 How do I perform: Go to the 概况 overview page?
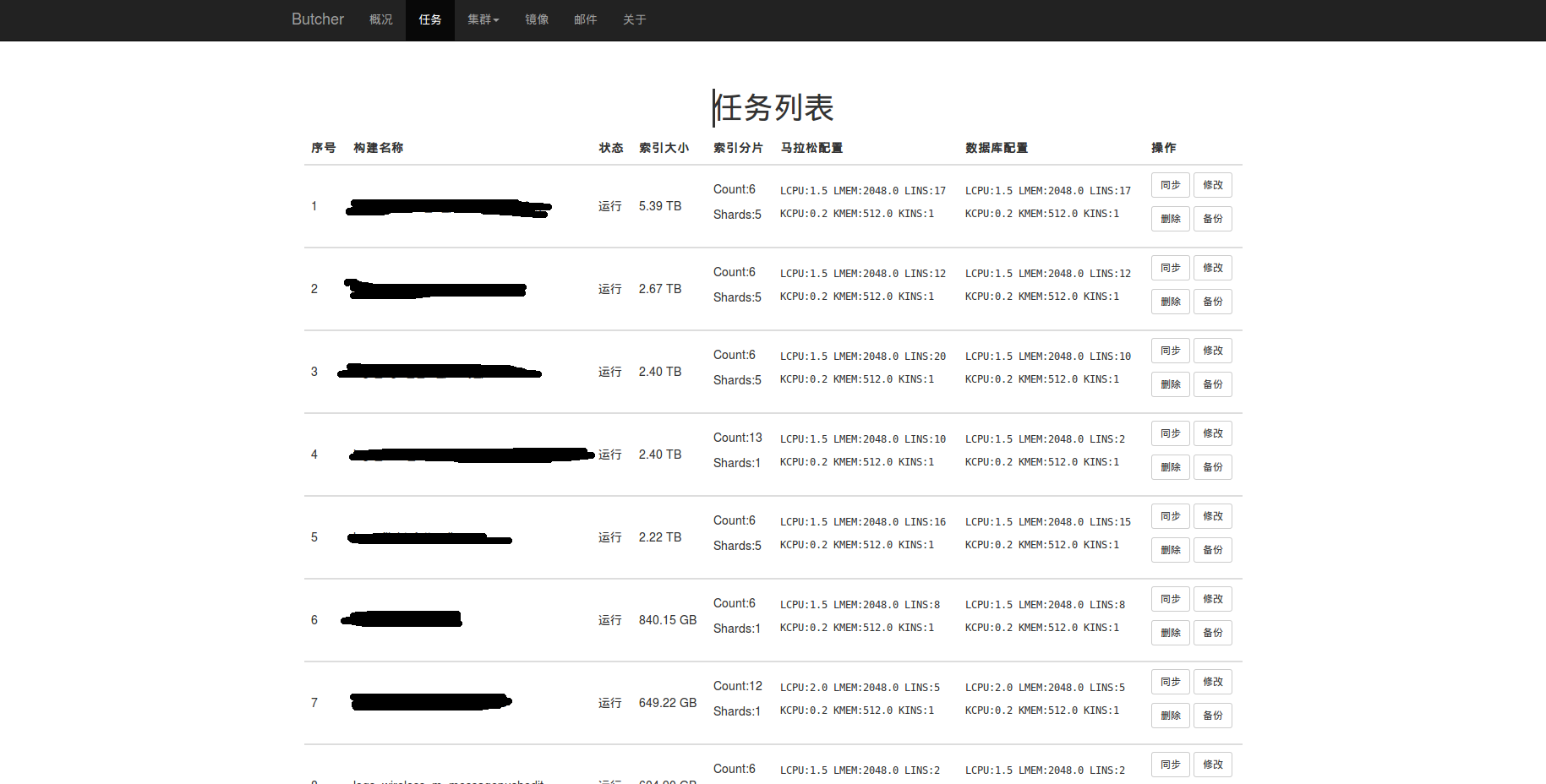coord(380,19)
